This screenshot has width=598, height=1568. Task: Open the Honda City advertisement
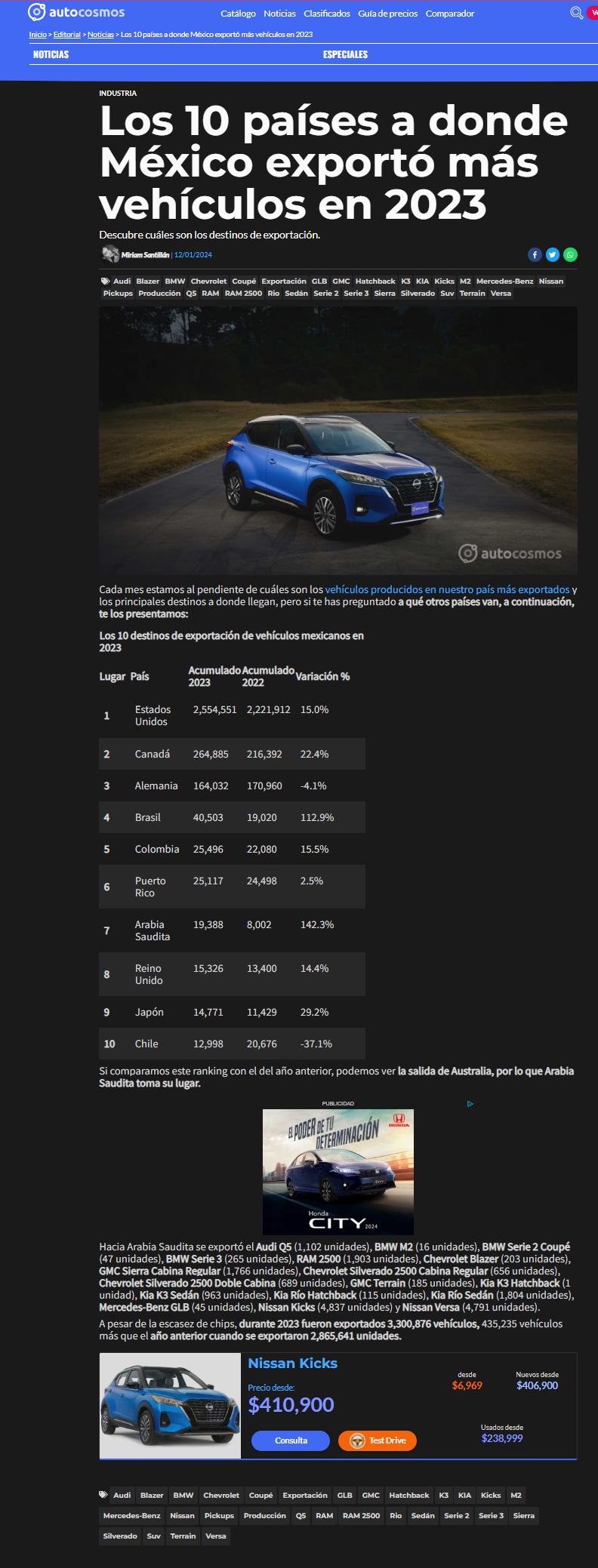[x=338, y=1172]
